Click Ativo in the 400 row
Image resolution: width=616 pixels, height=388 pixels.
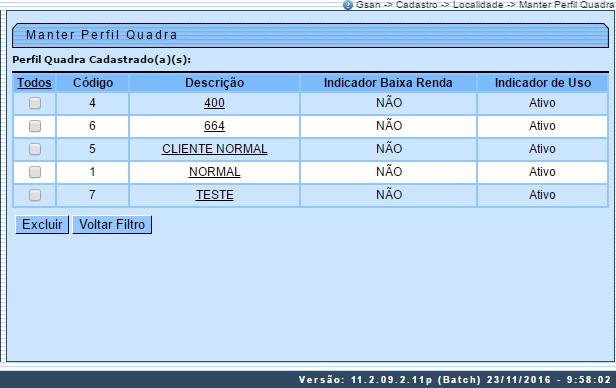pyautogui.click(x=542, y=103)
